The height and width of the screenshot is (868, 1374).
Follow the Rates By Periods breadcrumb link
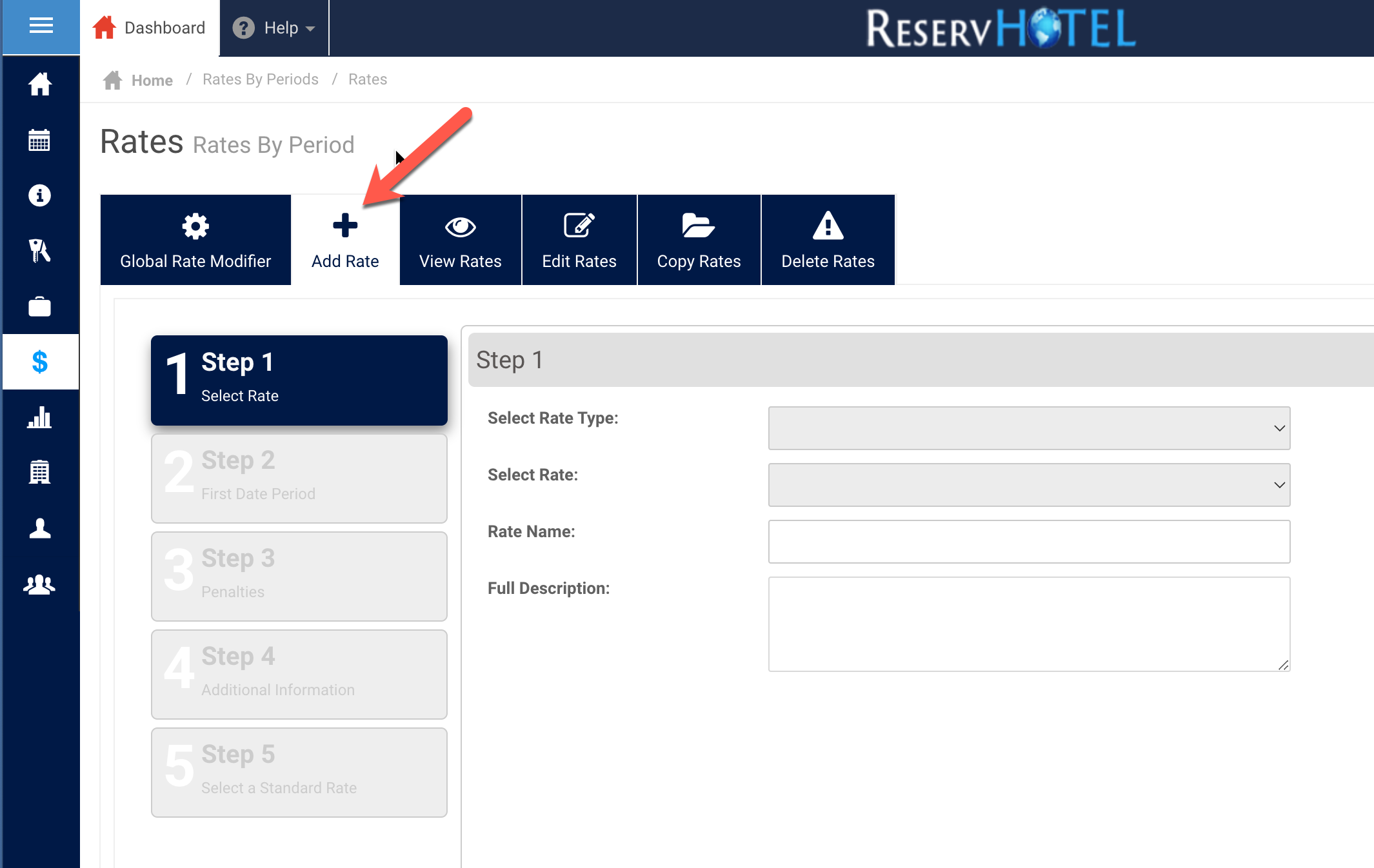coord(260,79)
